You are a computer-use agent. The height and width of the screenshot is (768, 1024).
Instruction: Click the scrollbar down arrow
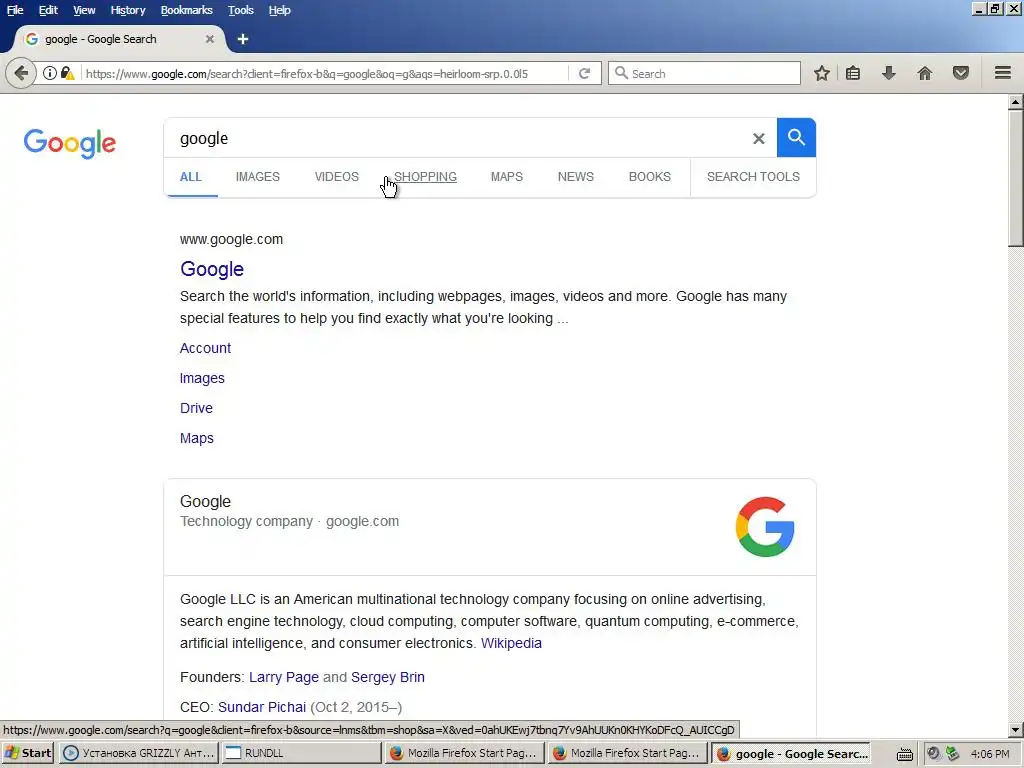(x=1016, y=729)
